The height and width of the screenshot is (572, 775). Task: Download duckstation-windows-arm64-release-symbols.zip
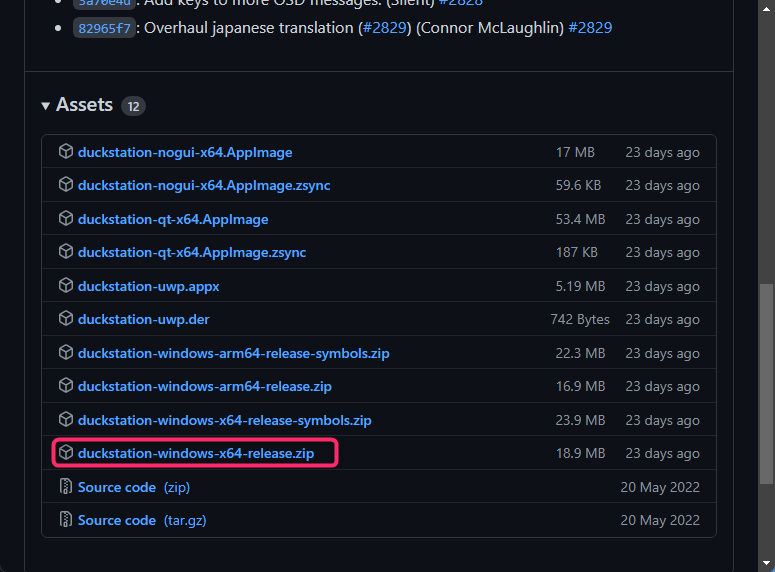(233, 353)
